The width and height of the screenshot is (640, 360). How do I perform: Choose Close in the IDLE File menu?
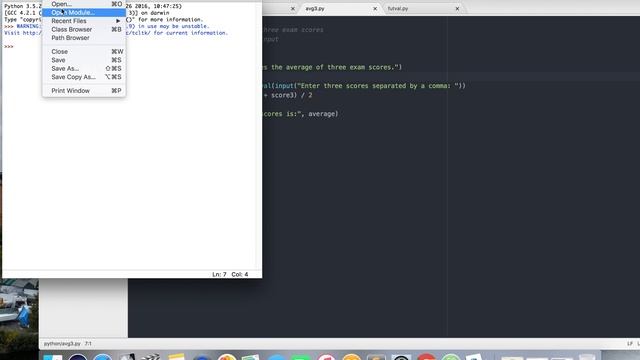[84, 51]
